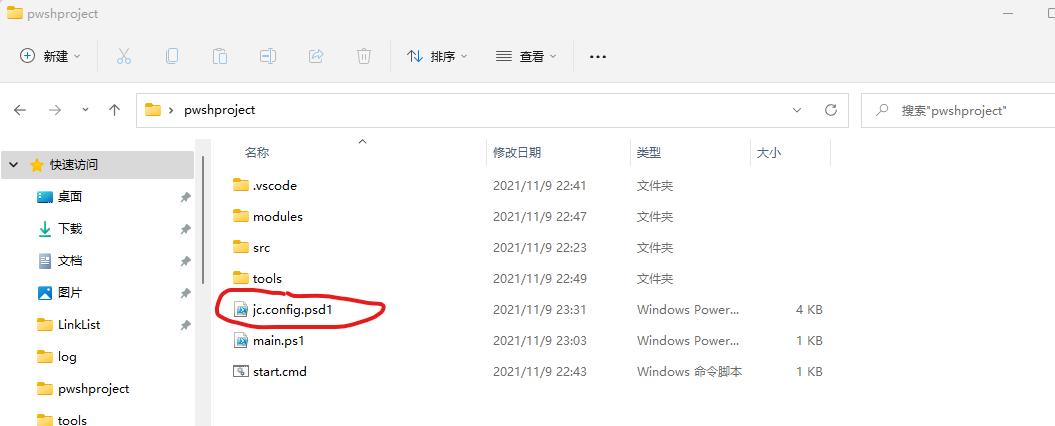Click the search pwshproject box
Image resolution: width=1055 pixels, height=426 pixels.
[958, 110]
